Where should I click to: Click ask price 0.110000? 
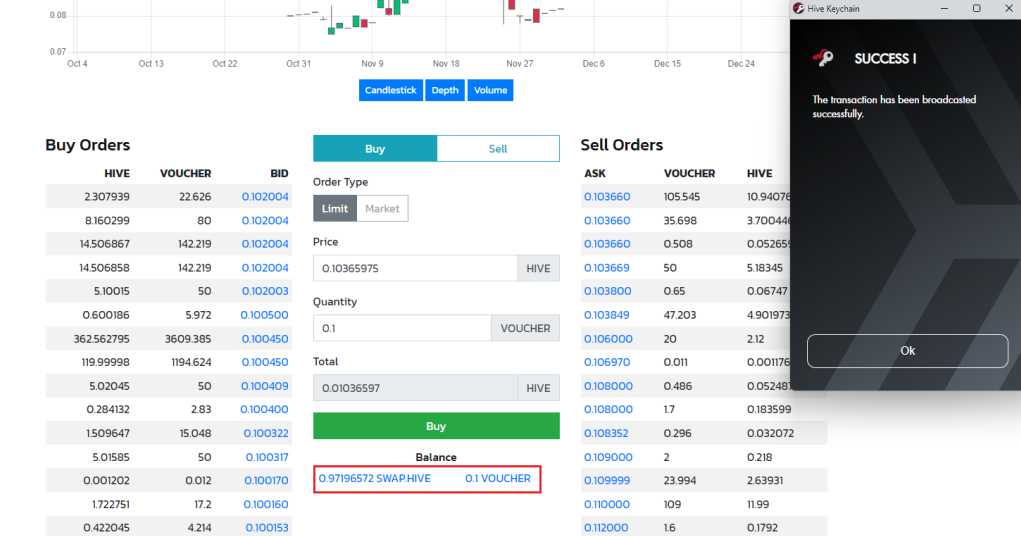(607, 504)
